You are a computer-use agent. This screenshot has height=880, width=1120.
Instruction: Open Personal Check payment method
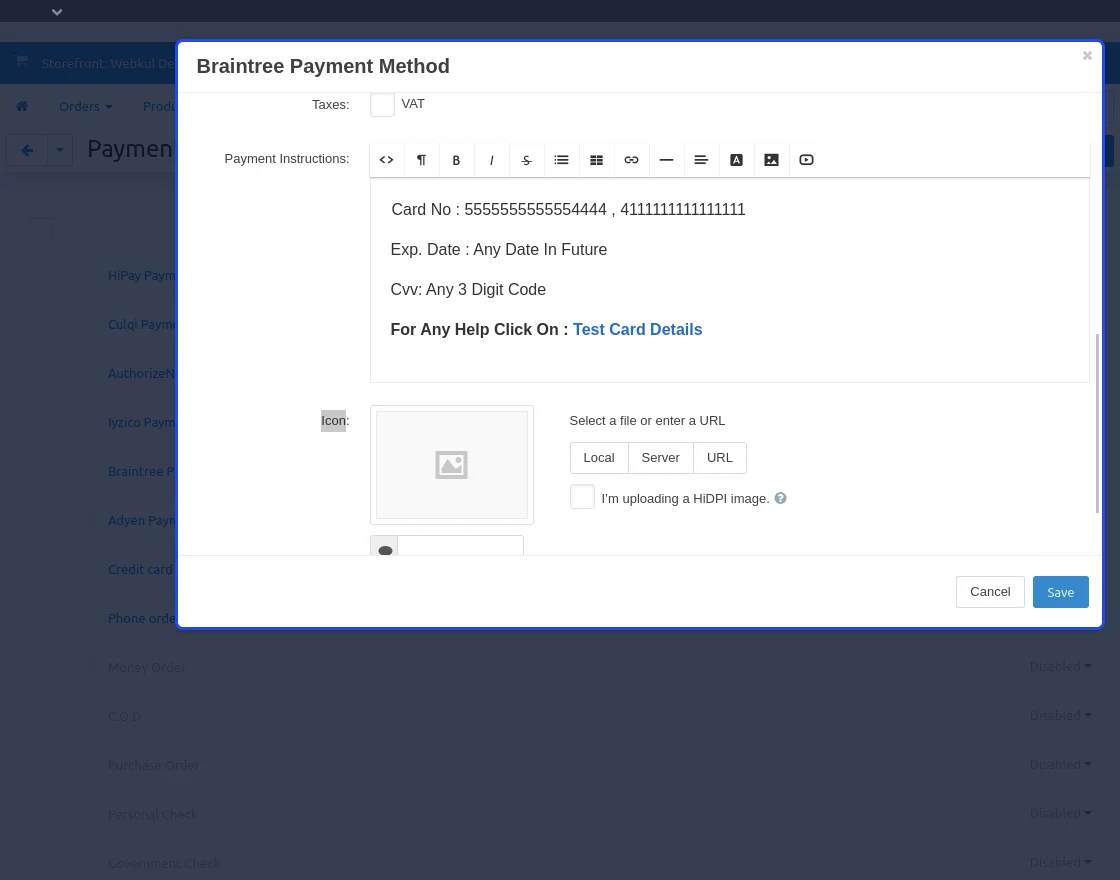click(152, 814)
